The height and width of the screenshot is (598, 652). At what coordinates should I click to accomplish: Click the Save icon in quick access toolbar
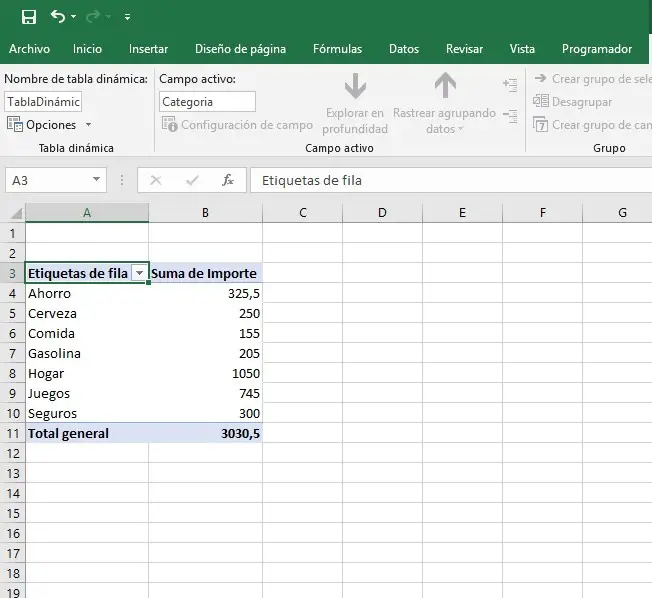tap(29, 17)
